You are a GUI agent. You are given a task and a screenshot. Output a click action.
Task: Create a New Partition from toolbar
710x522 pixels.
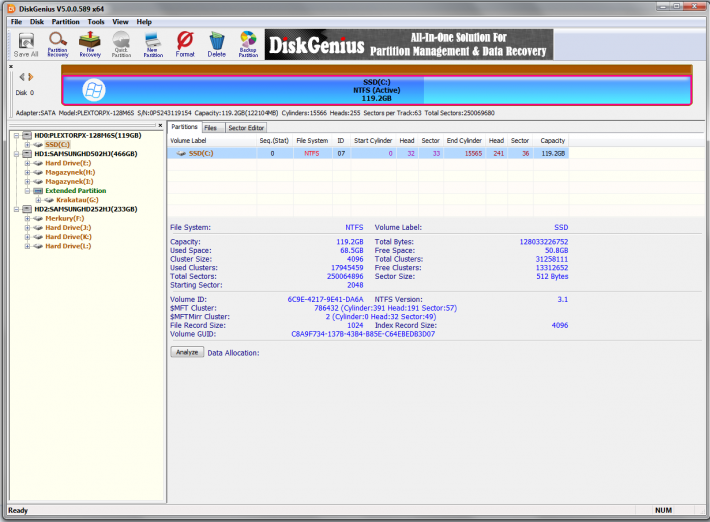pyautogui.click(x=153, y=45)
